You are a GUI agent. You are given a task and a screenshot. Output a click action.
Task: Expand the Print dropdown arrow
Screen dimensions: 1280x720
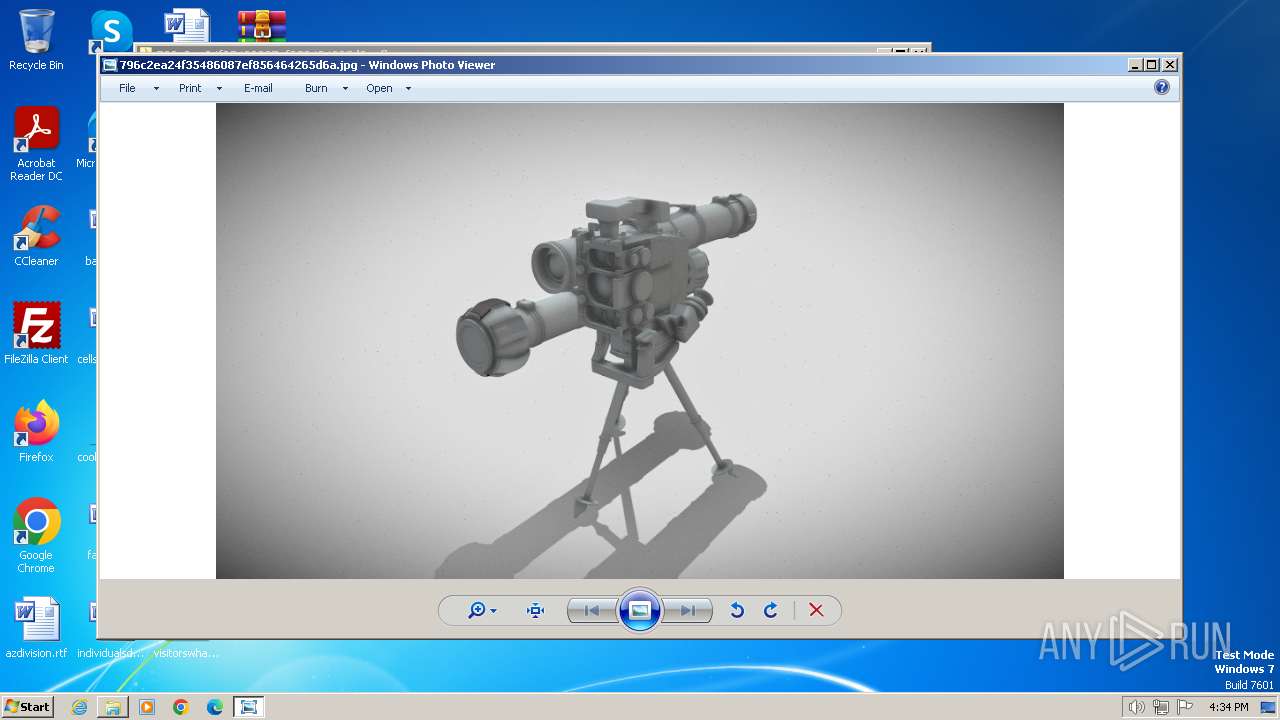[219, 89]
